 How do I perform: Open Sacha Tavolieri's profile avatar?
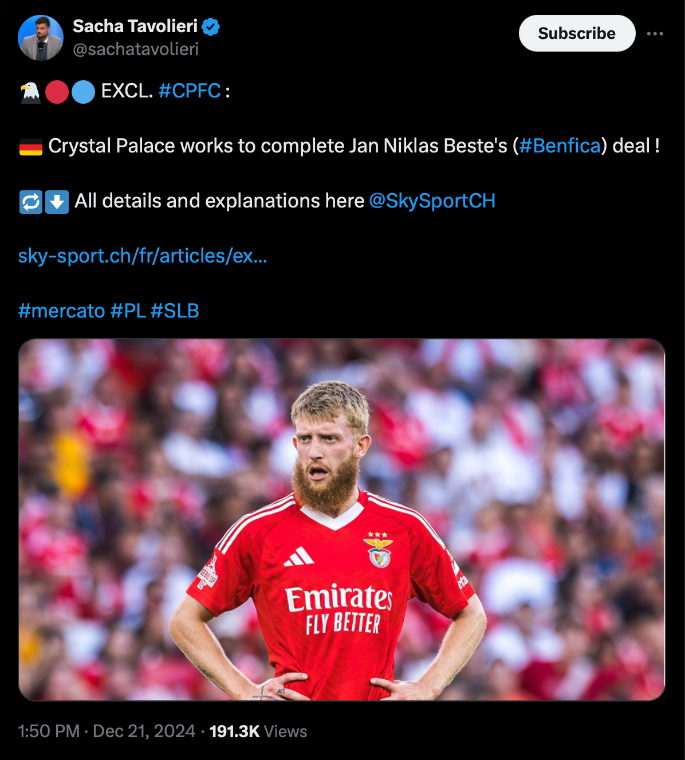coord(41,38)
